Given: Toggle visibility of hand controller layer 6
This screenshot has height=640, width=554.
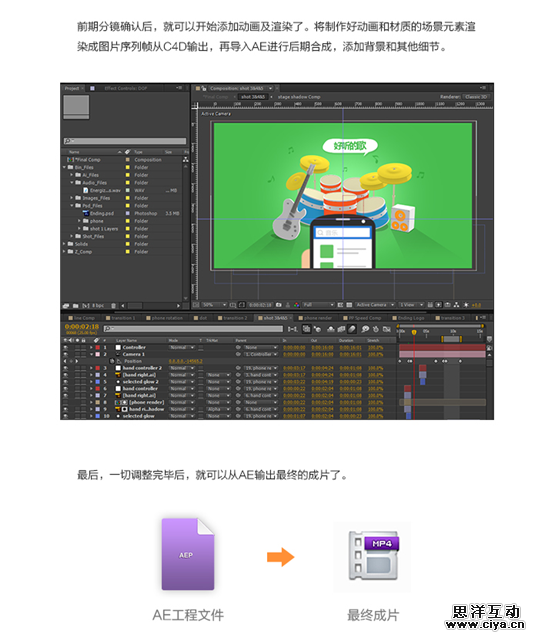Looking at the screenshot, I should pos(66,389).
